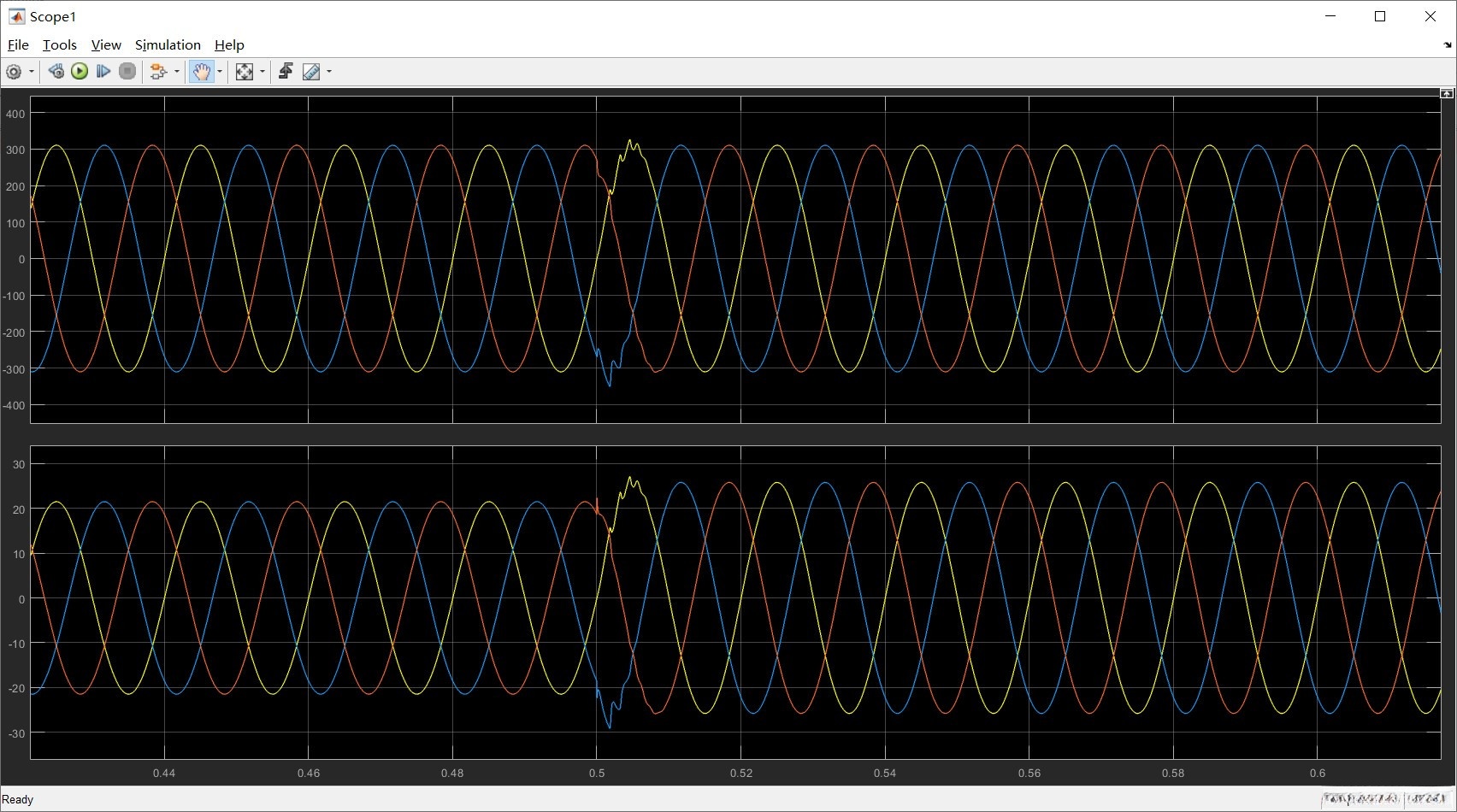Viewport: 1457px width, 812px height.
Task: Open the Triggers step-signal icon
Action: 286,72
